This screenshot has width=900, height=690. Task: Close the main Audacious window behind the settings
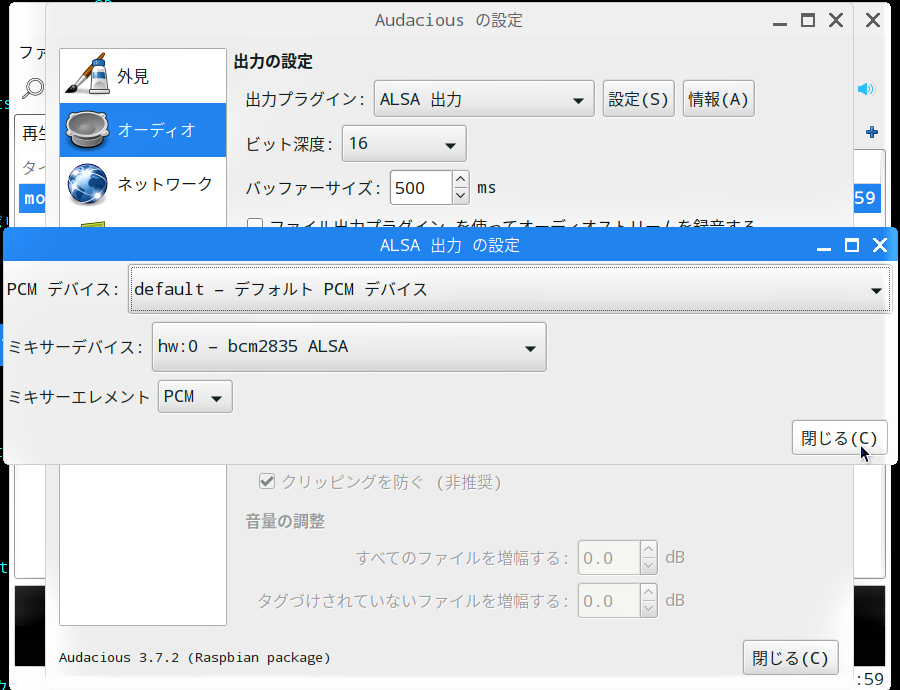pos(873,21)
